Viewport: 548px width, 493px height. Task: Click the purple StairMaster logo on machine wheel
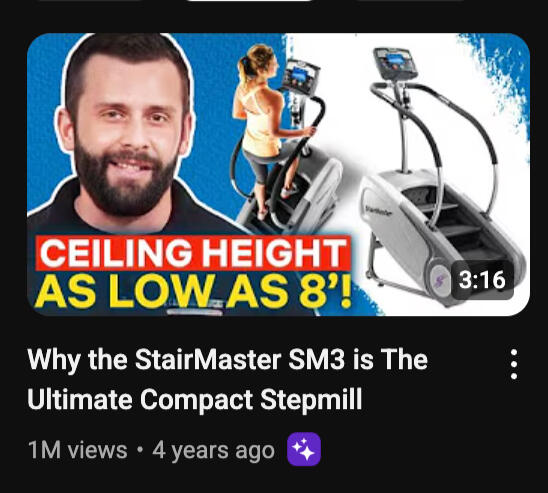(x=440, y=277)
